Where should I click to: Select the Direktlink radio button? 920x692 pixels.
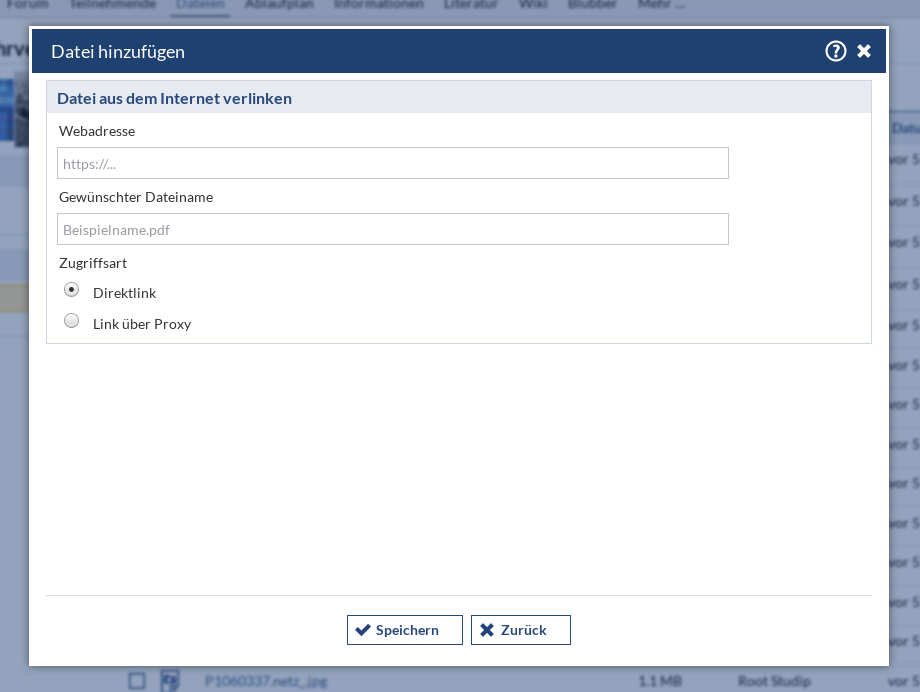(72, 290)
